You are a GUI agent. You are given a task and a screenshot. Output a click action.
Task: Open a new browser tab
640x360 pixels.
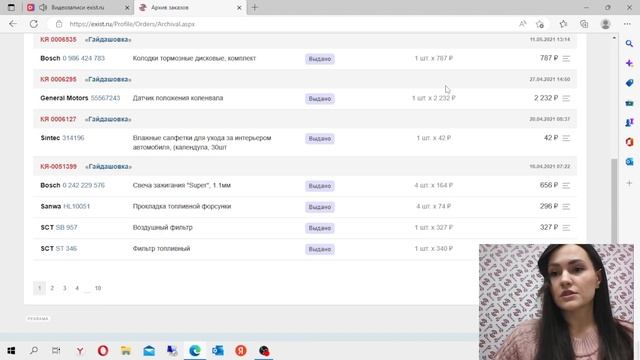[x=255, y=7]
